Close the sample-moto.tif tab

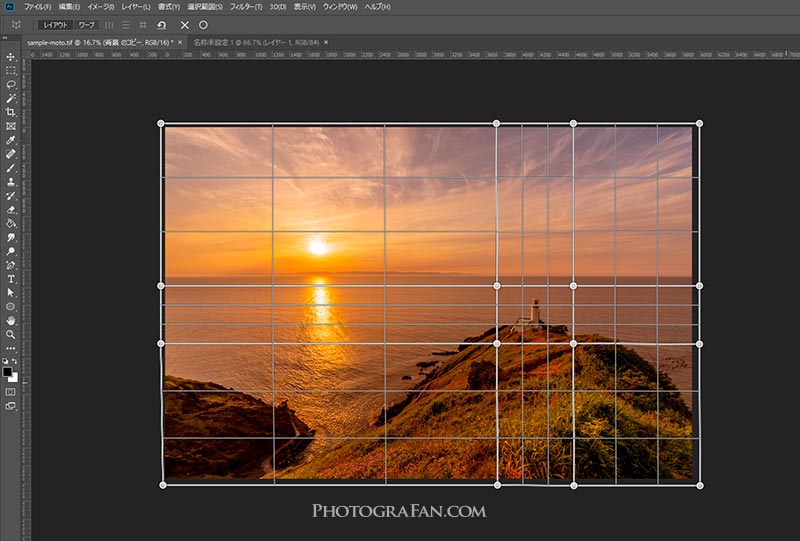pyautogui.click(x=180, y=42)
